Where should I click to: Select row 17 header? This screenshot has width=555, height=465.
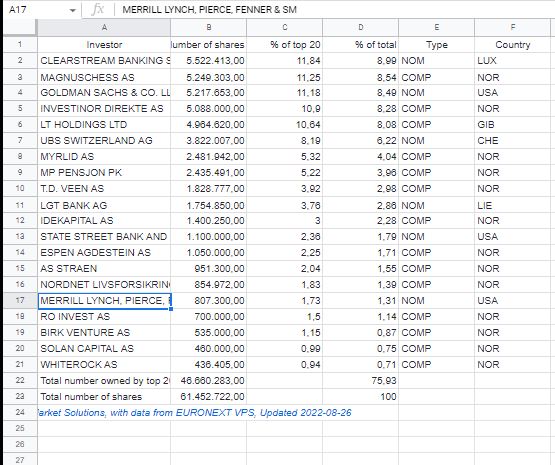pos(20,300)
